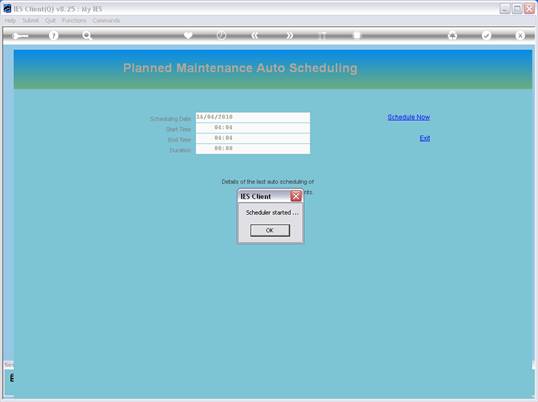The width and height of the screenshot is (538, 402).
Task: Click the clock icon in toolbar
Action: coord(222,35)
